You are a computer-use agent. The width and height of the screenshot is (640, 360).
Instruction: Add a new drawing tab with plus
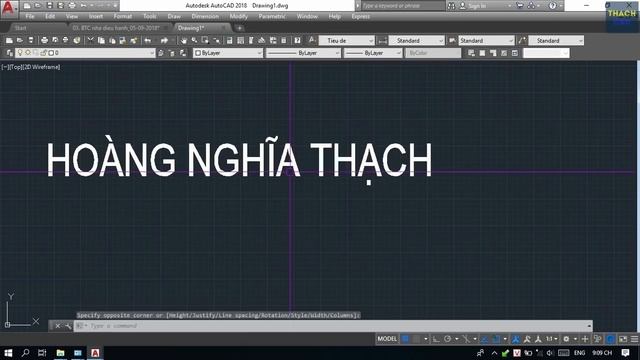click(240, 28)
